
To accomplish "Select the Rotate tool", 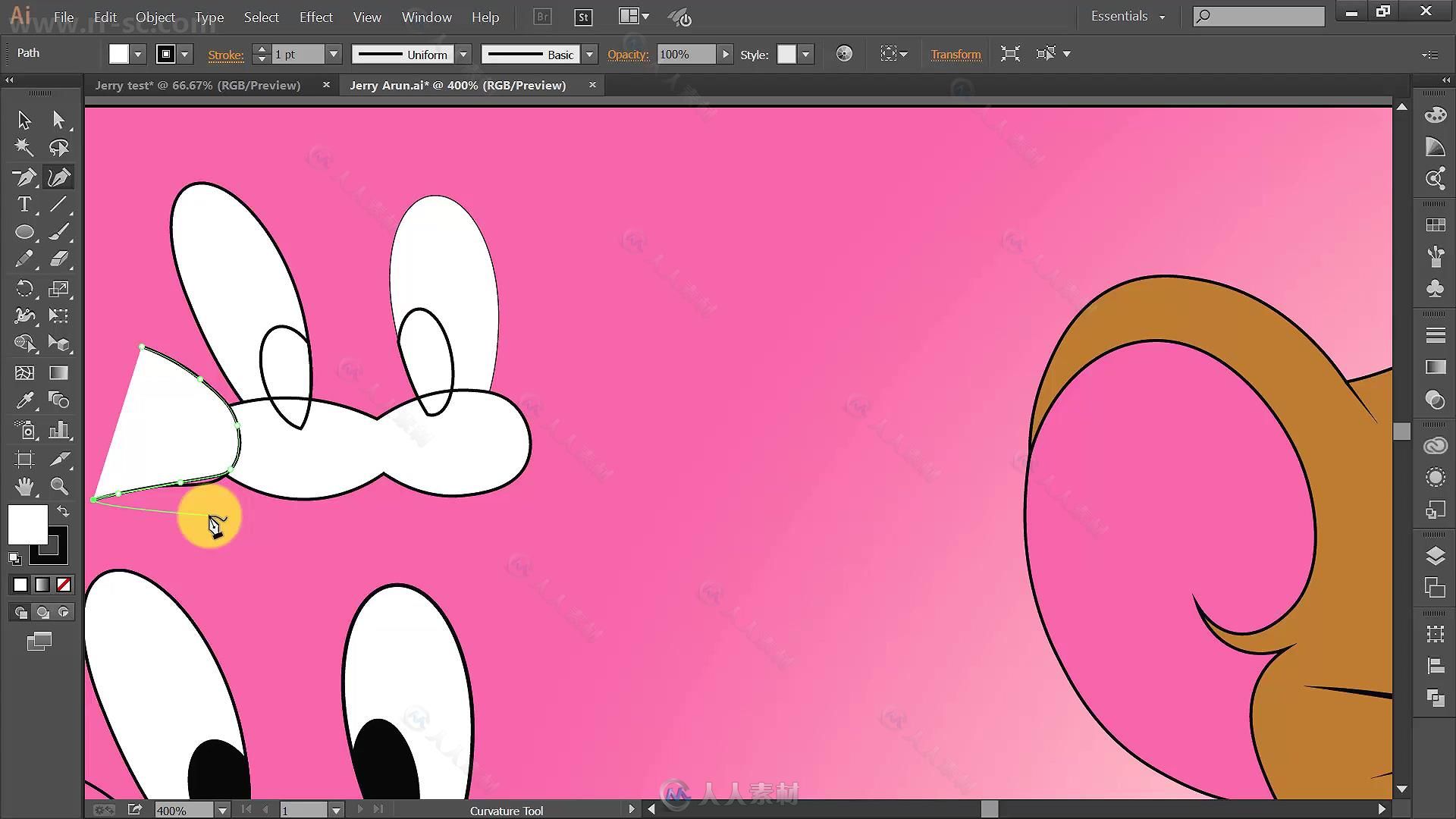I will coord(24,288).
